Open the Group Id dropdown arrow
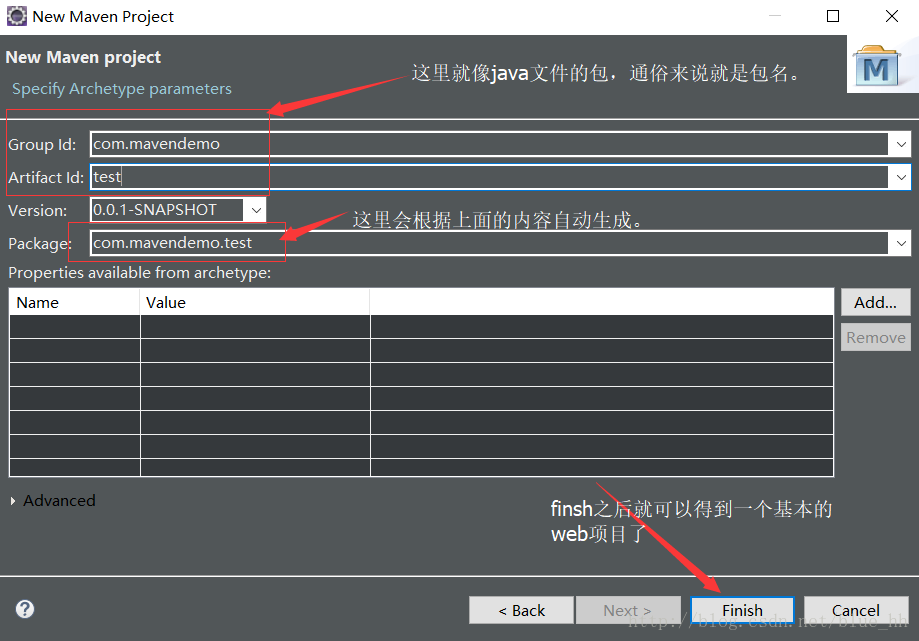 [901, 144]
